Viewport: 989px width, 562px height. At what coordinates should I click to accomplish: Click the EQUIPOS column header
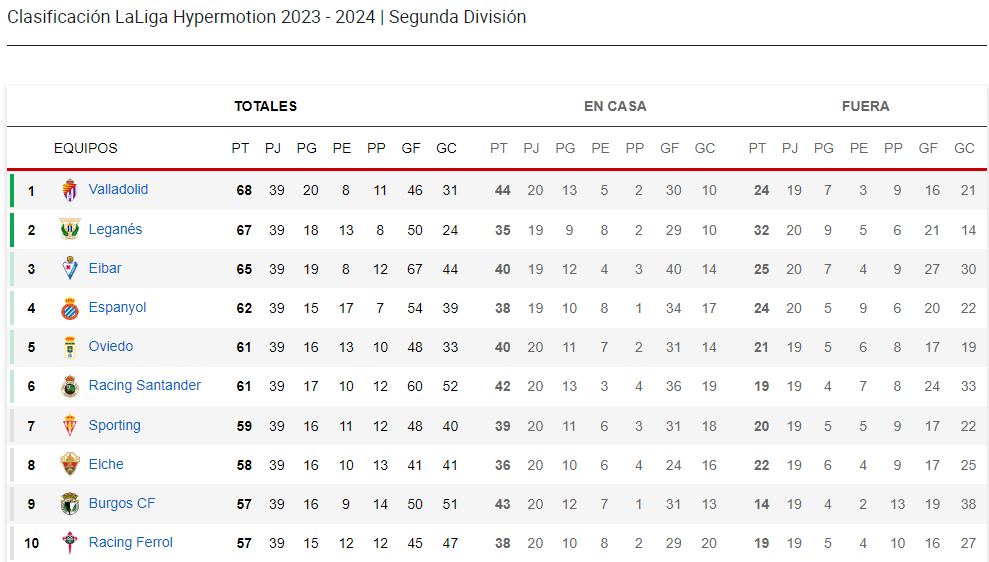(85, 148)
